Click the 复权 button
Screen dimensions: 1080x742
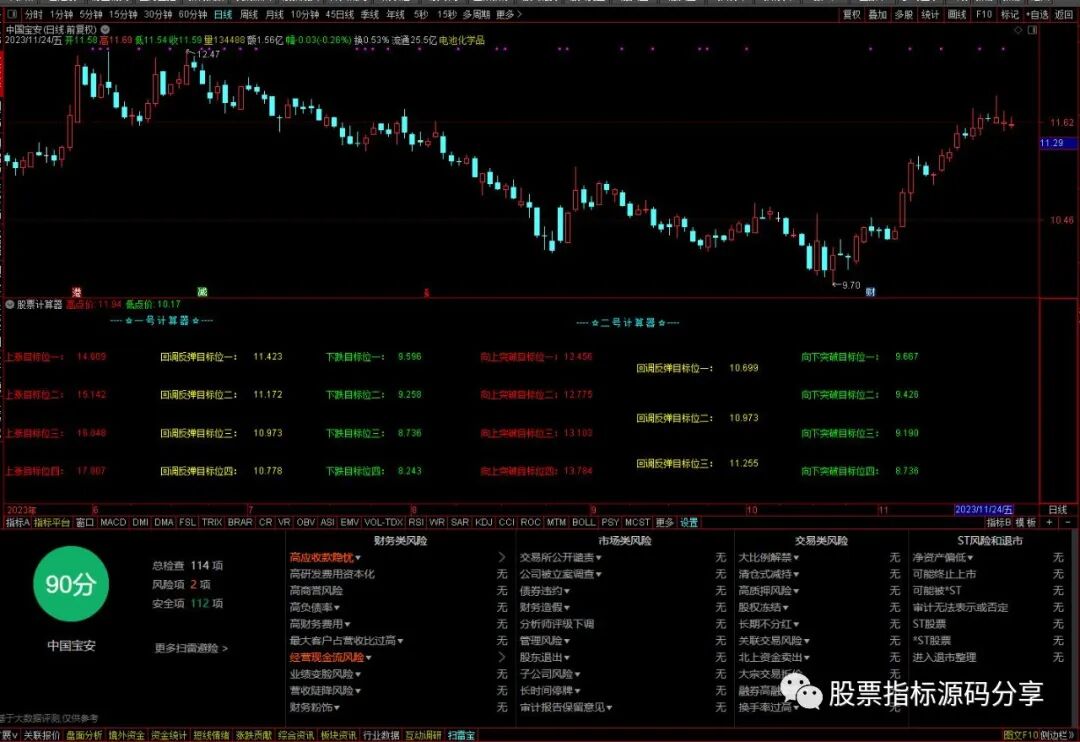851,14
